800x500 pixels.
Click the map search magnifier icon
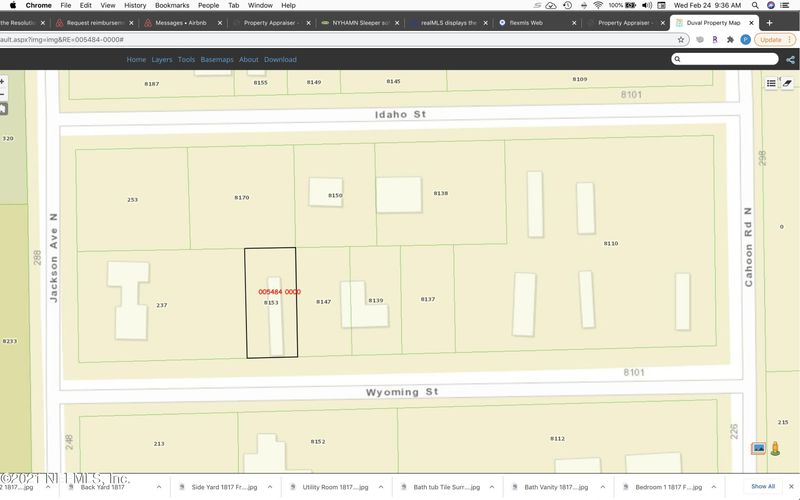[x=677, y=59]
